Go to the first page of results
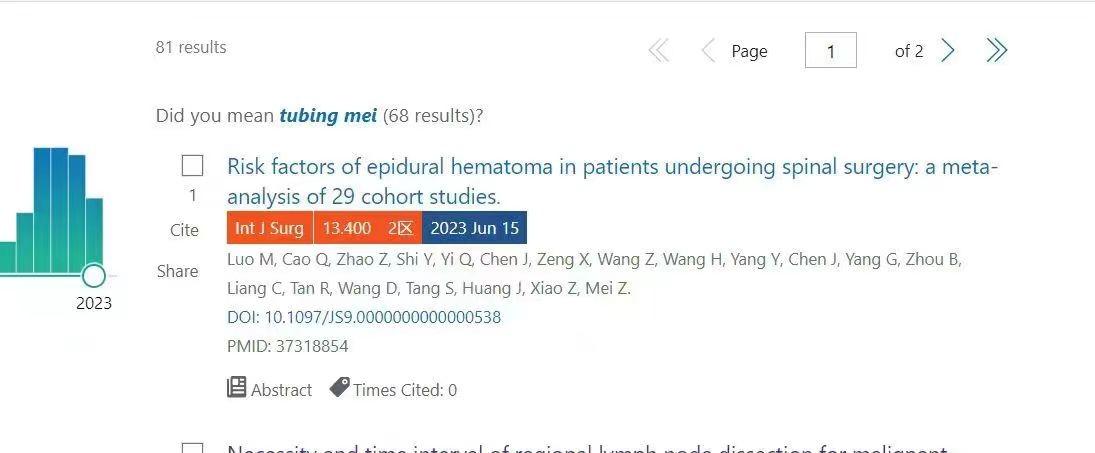 pyautogui.click(x=658, y=51)
